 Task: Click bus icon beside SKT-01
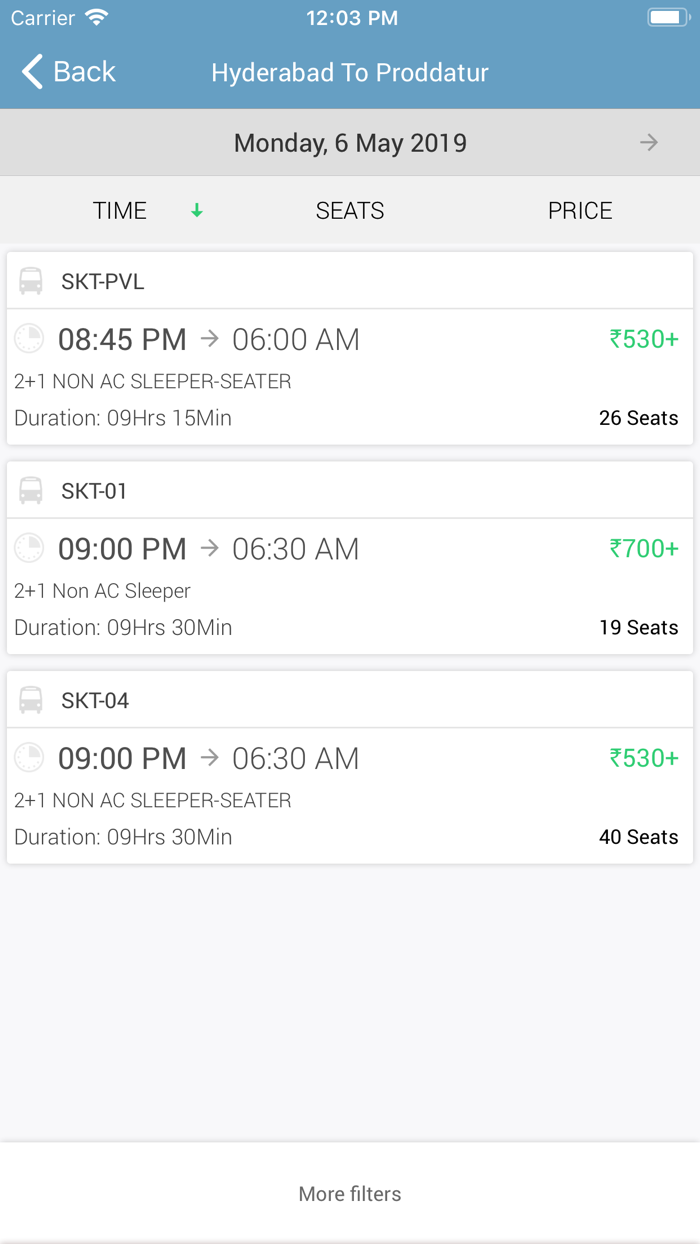coord(31,490)
